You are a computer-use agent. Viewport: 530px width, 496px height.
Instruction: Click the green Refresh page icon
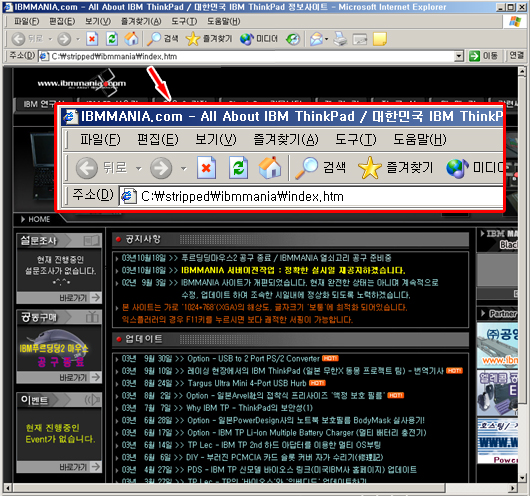click(x=112, y=39)
